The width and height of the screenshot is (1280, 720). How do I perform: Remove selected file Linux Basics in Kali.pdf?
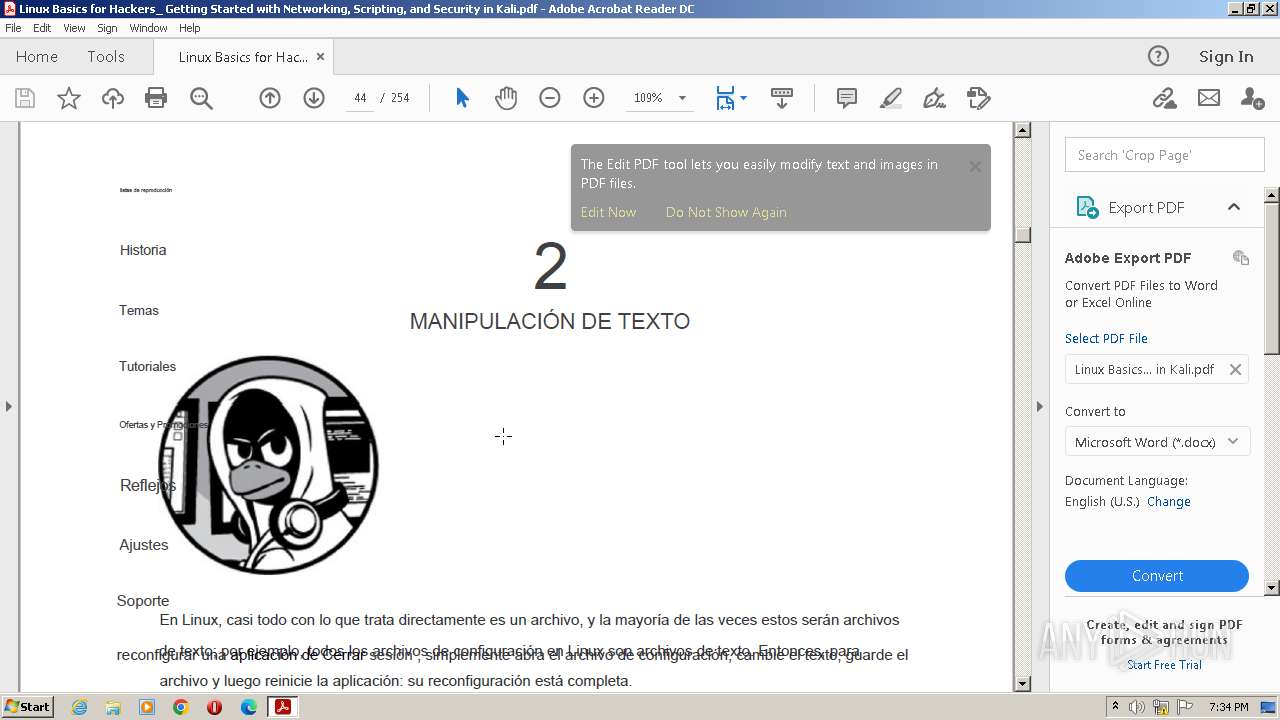[x=1235, y=369]
